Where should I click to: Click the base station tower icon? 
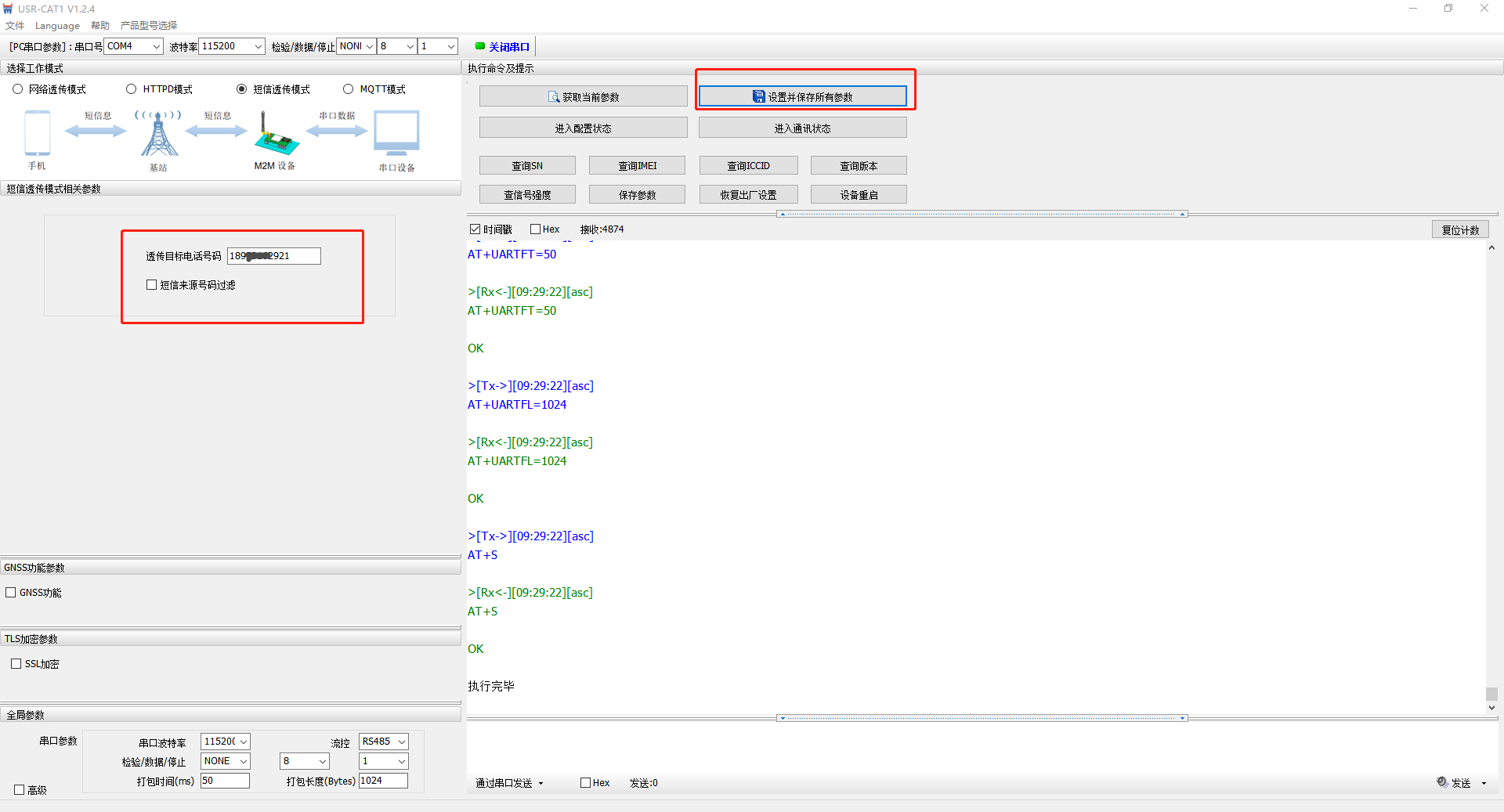[159, 135]
